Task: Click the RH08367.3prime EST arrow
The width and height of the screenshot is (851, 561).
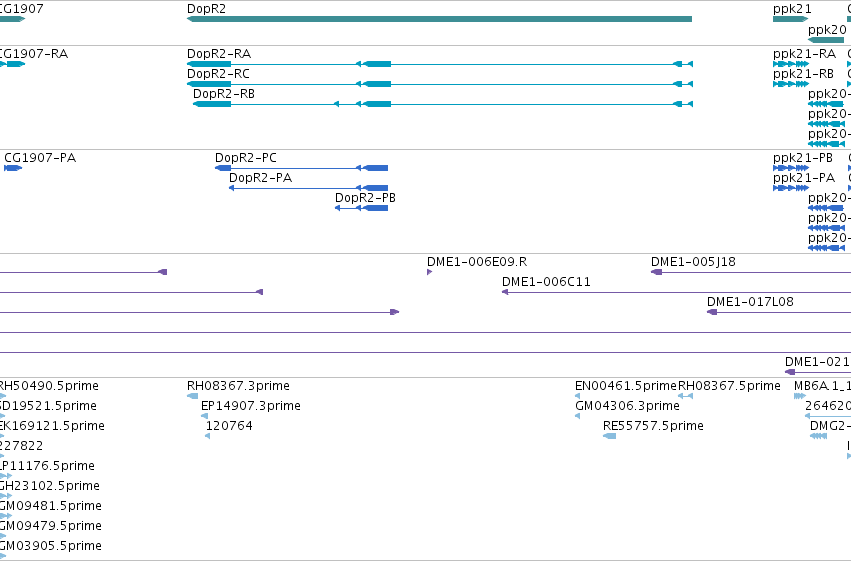Action: (x=193, y=396)
